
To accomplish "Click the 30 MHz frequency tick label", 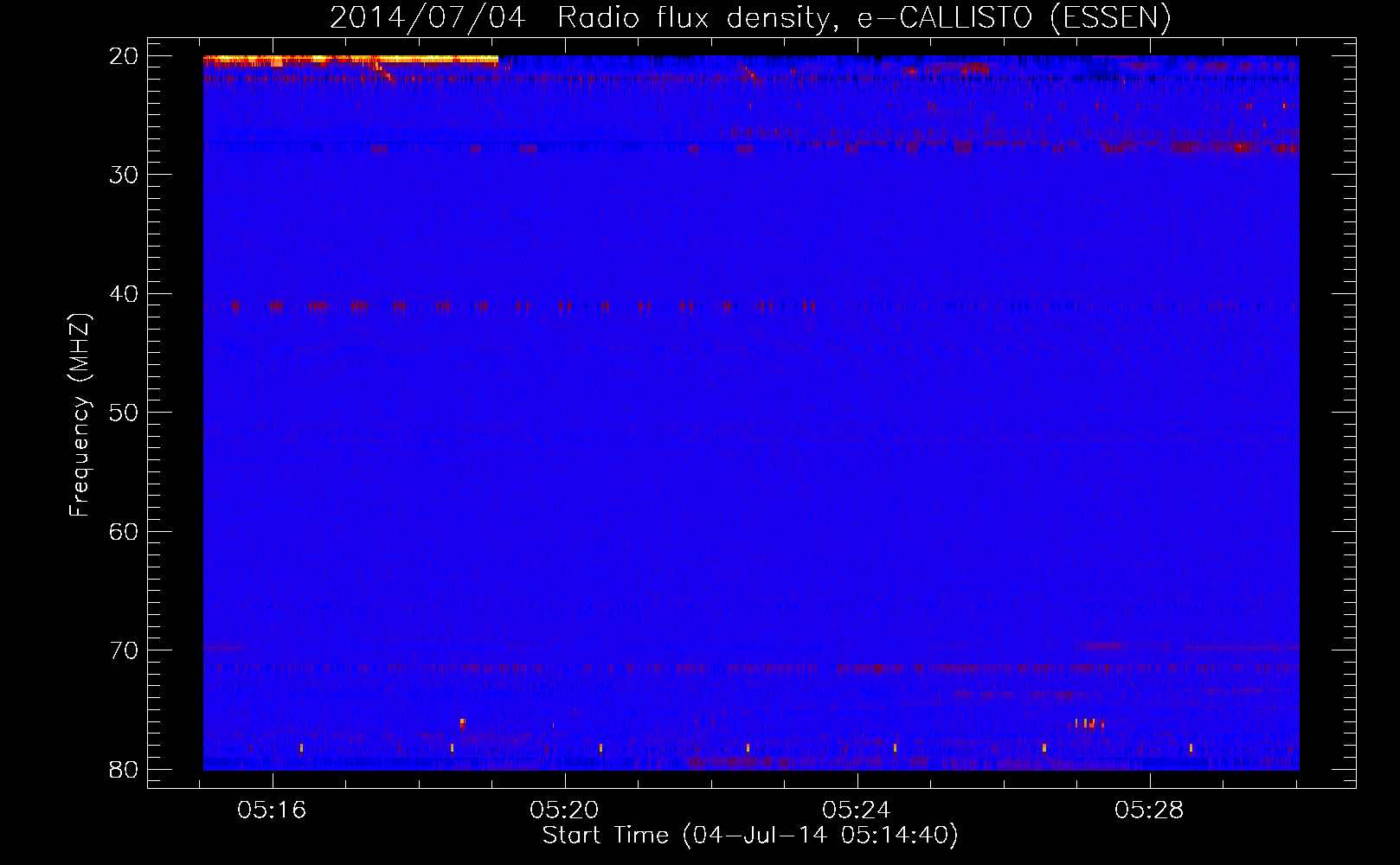I will [124, 175].
